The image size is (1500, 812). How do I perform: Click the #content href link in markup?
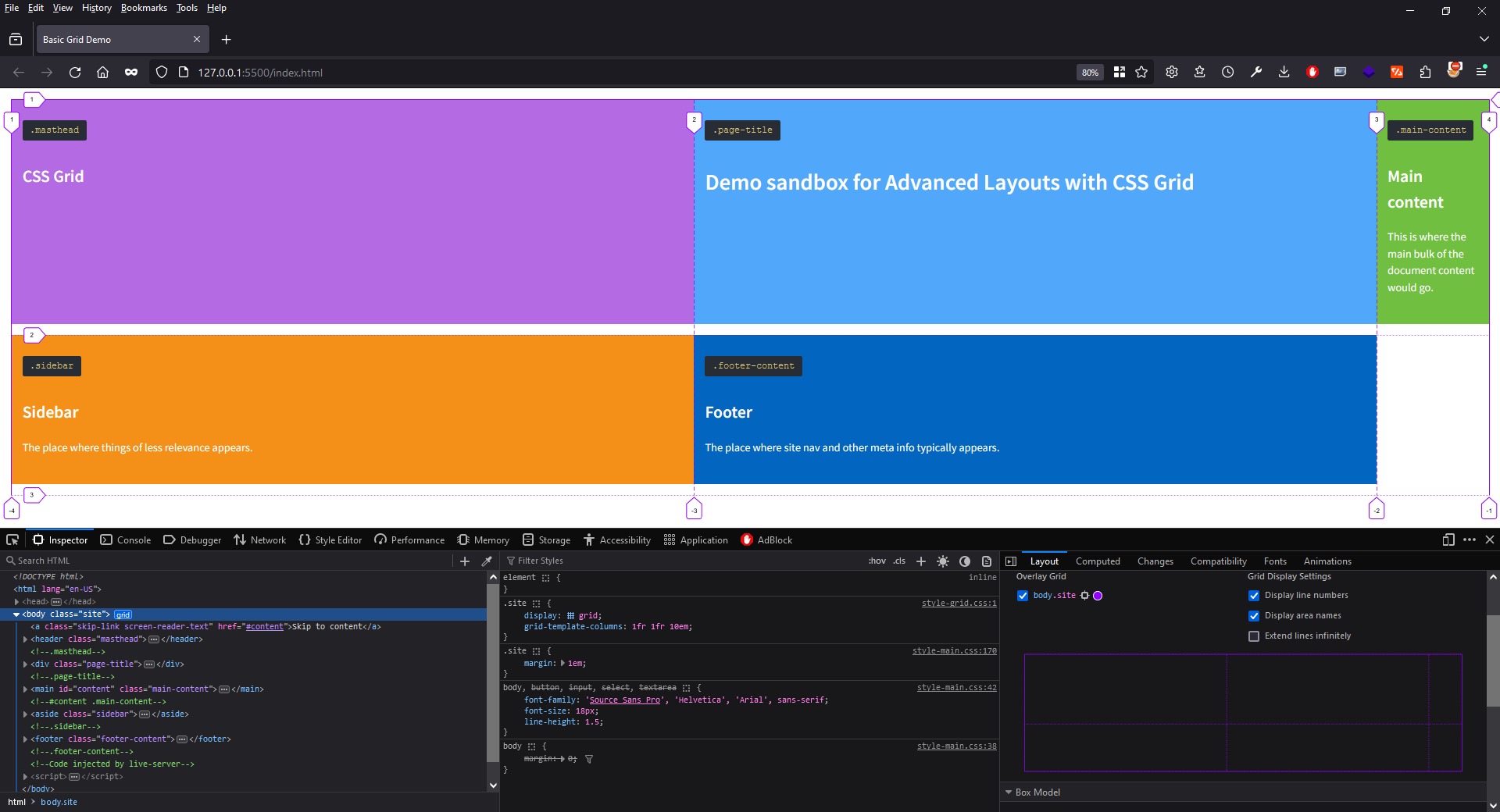pyautogui.click(x=264, y=627)
